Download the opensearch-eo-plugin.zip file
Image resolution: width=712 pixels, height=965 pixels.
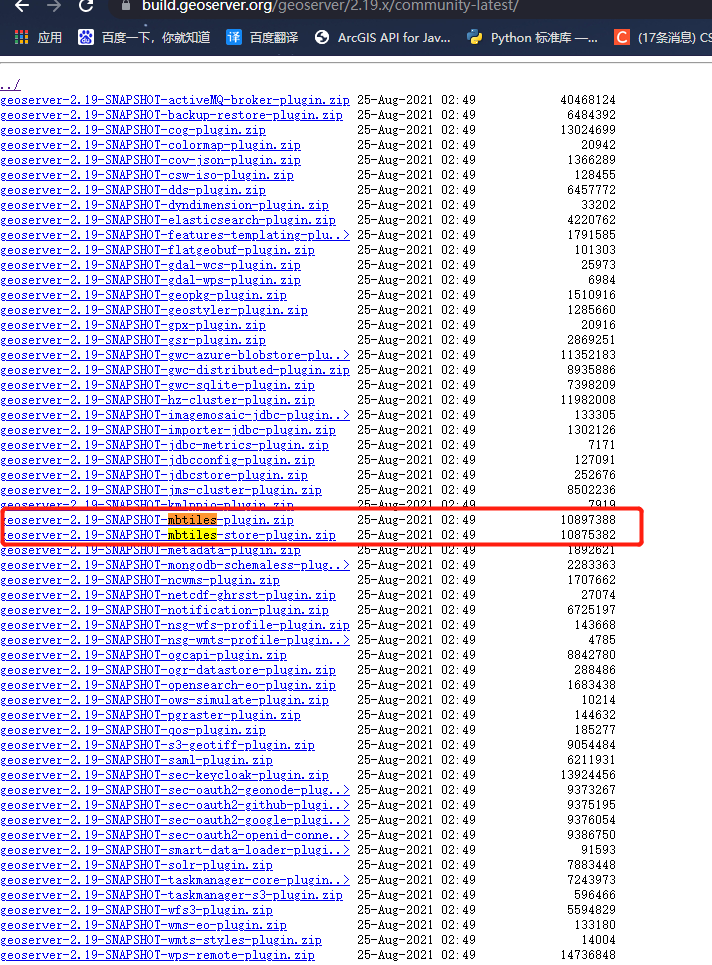click(168, 685)
